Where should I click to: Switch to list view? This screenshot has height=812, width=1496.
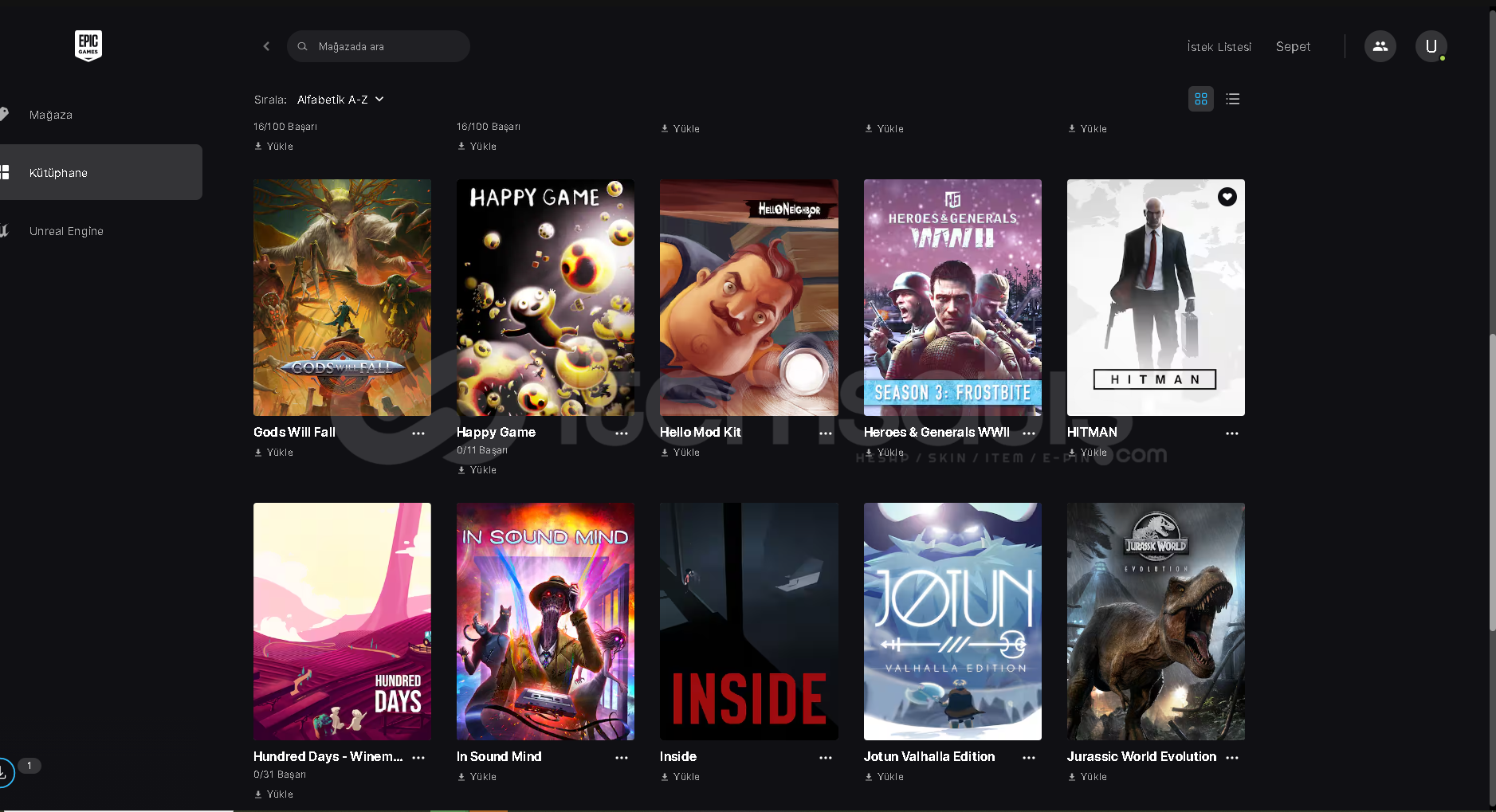coord(1233,99)
